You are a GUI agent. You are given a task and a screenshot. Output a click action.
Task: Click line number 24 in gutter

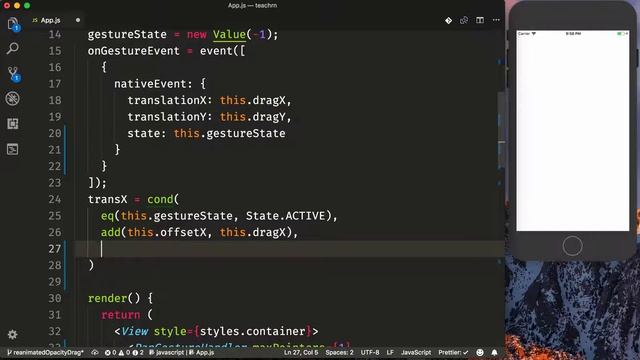pos(55,199)
